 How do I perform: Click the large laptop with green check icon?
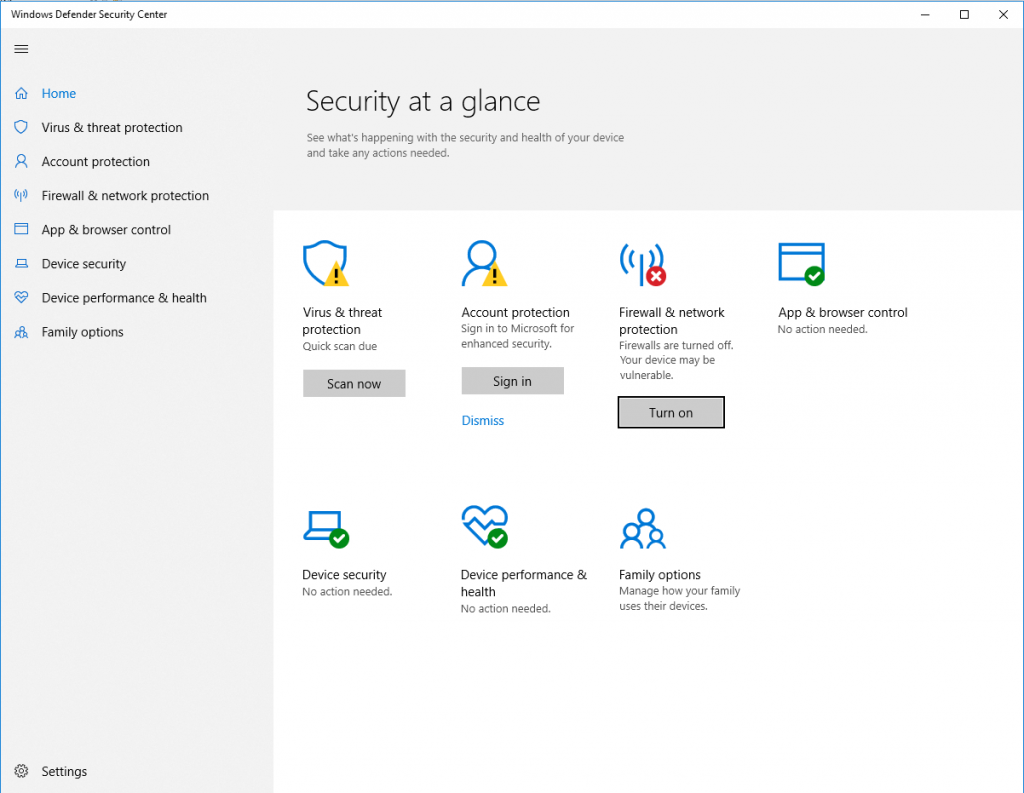[x=326, y=528]
